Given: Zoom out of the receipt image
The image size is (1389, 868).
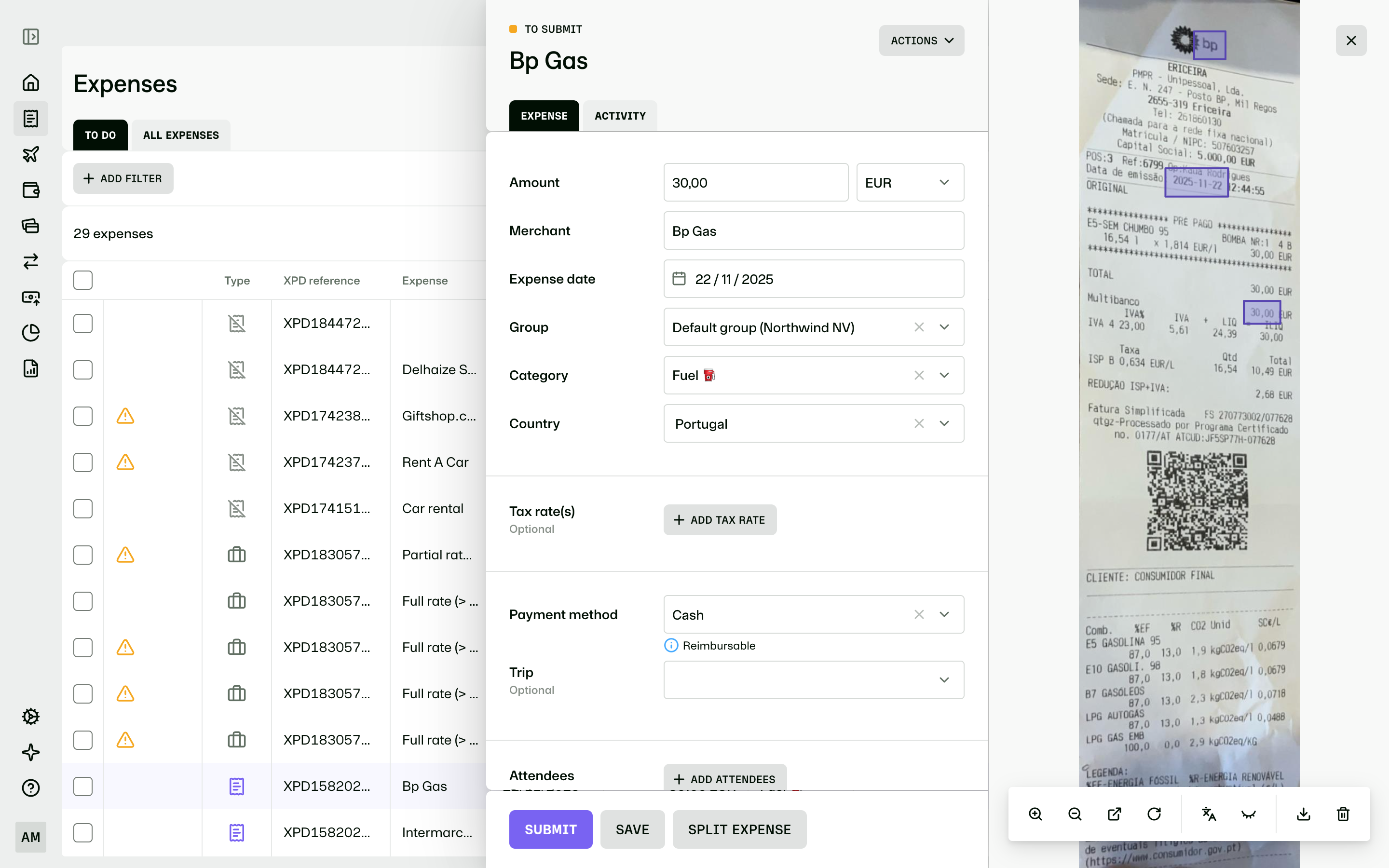Looking at the screenshot, I should click(x=1075, y=814).
